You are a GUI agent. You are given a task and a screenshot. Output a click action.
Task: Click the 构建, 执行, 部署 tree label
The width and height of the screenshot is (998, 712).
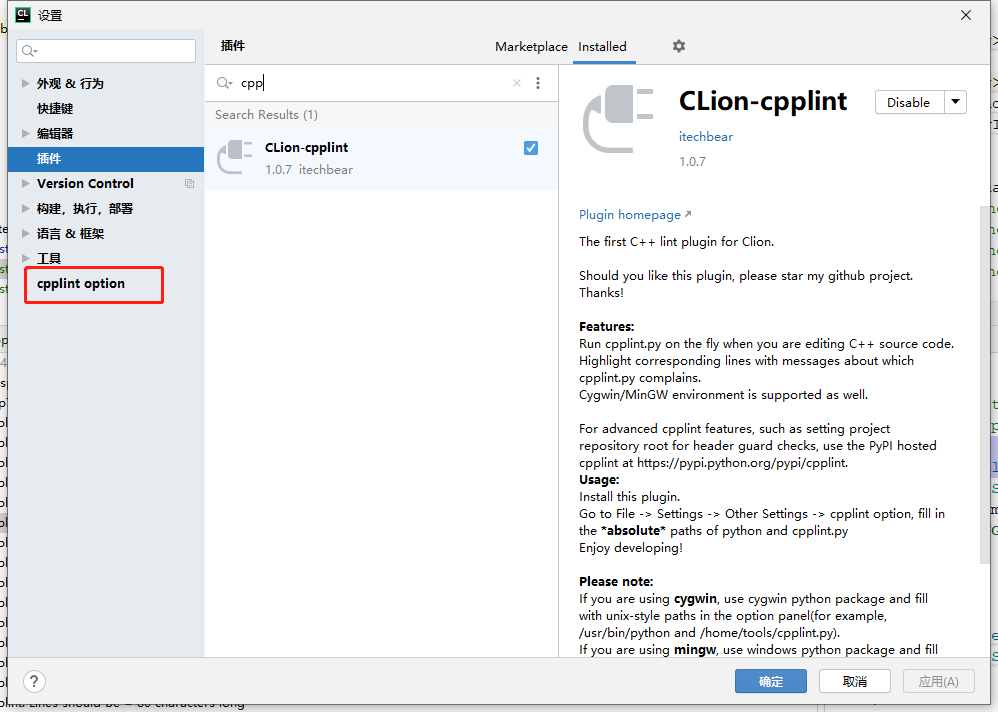pos(85,209)
